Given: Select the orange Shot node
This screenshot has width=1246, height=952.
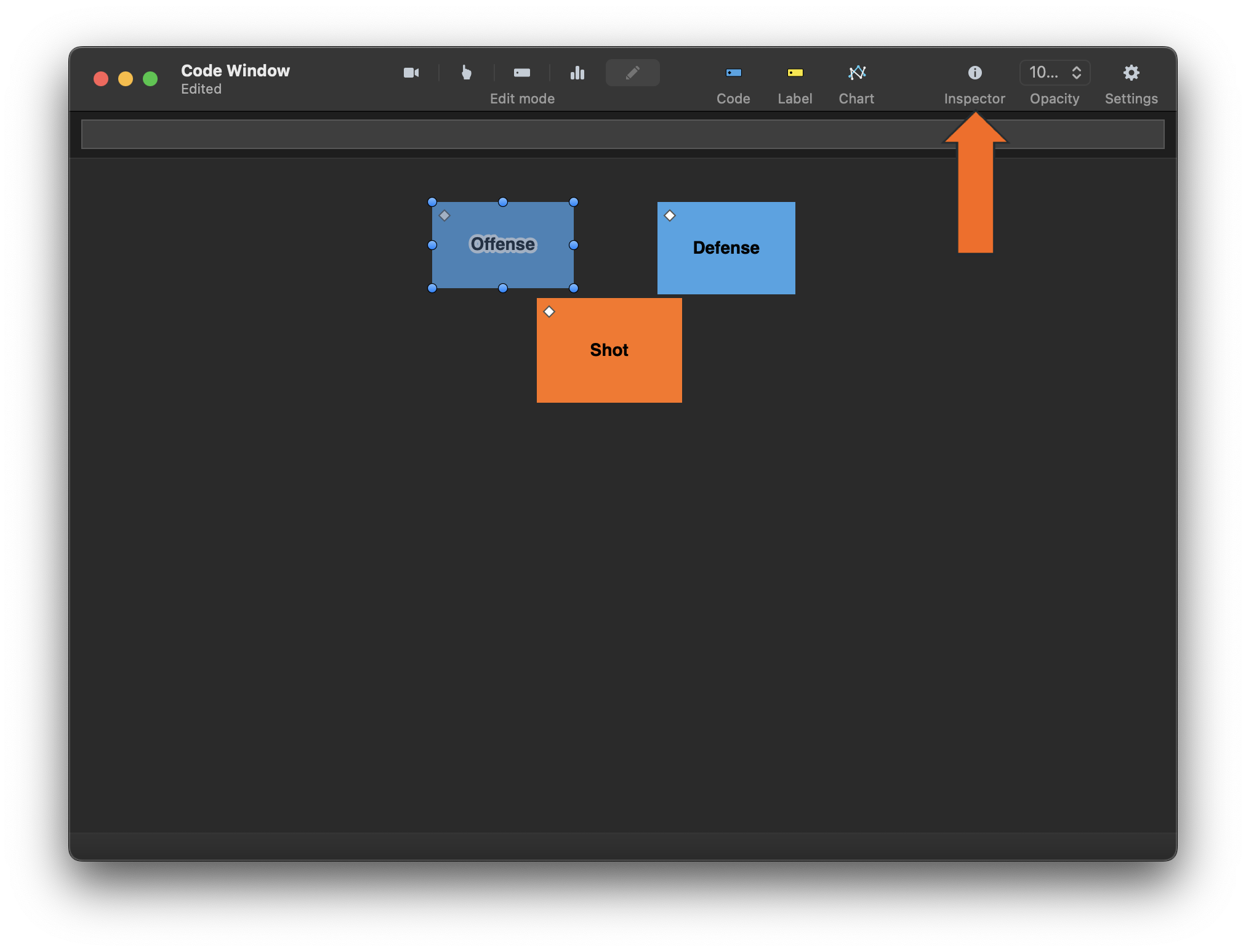Looking at the screenshot, I should [609, 350].
